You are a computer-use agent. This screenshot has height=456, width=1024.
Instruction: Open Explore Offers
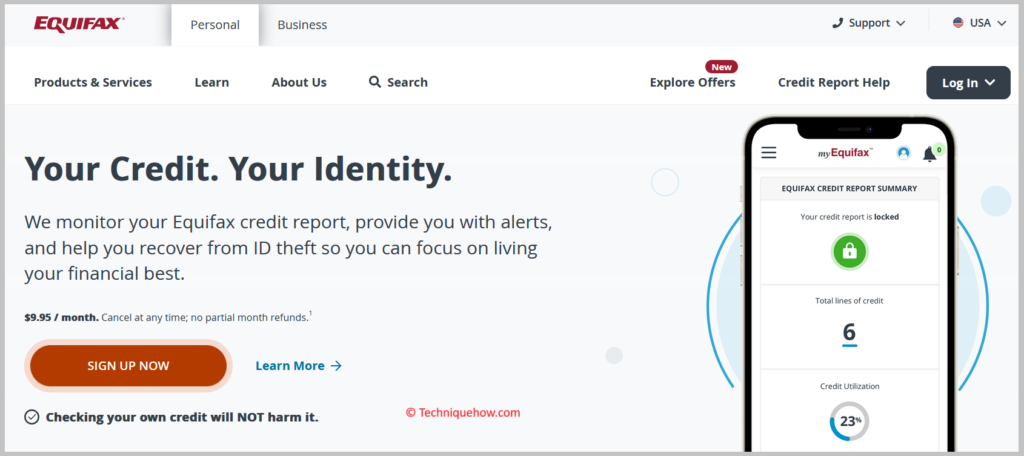pyautogui.click(x=692, y=82)
